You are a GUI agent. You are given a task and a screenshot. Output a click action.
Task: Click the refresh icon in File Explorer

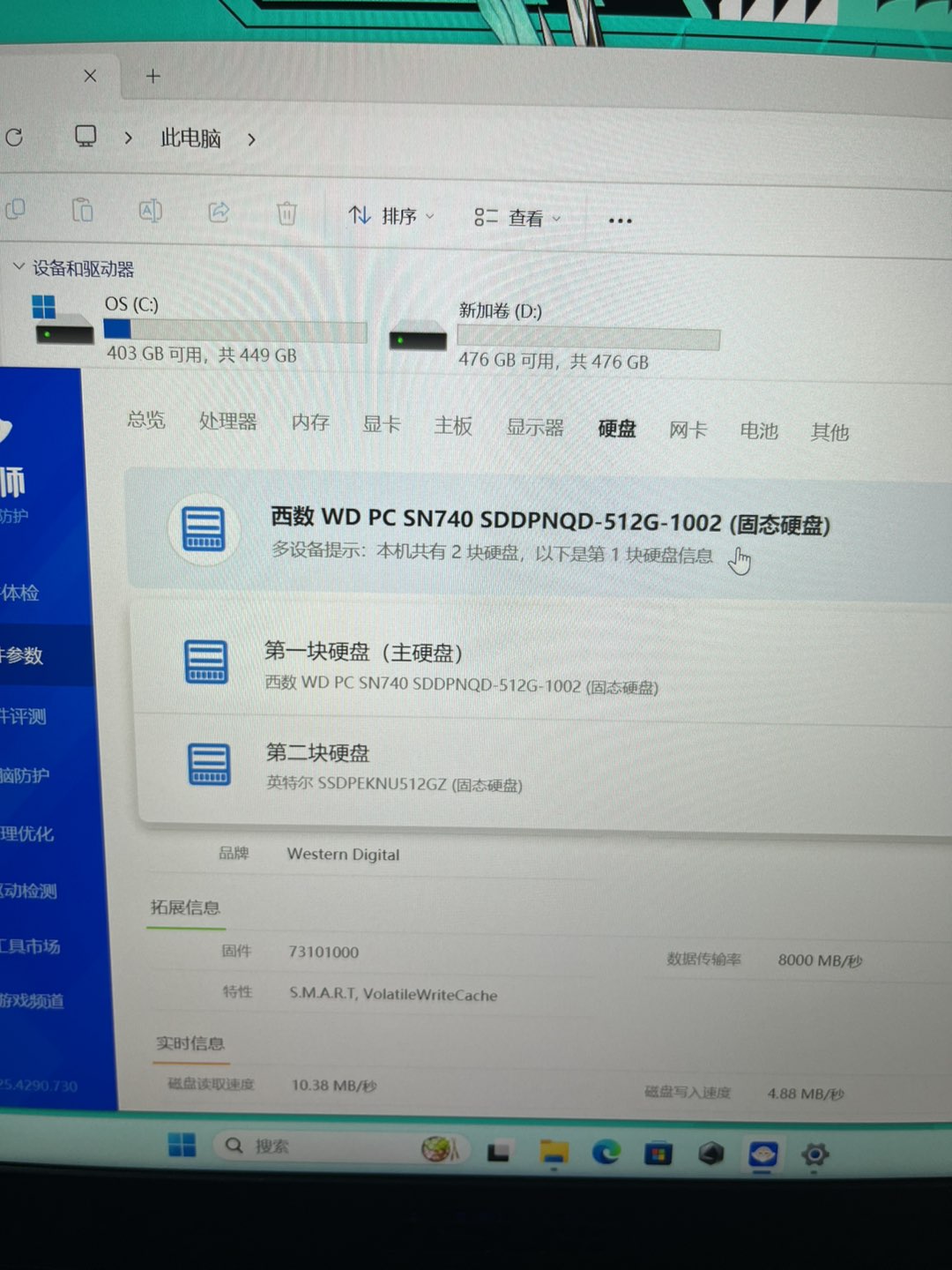(x=14, y=138)
